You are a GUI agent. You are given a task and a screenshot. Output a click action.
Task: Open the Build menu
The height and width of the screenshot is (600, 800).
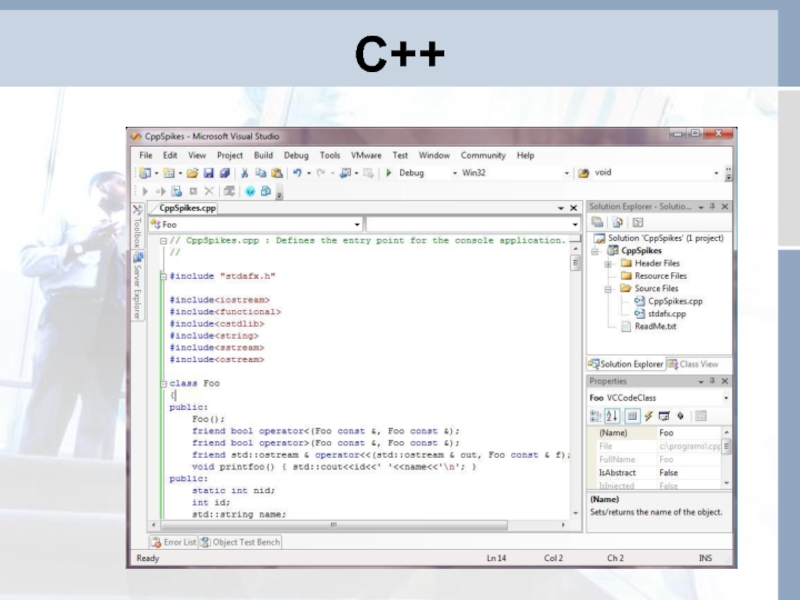tap(263, 155)
